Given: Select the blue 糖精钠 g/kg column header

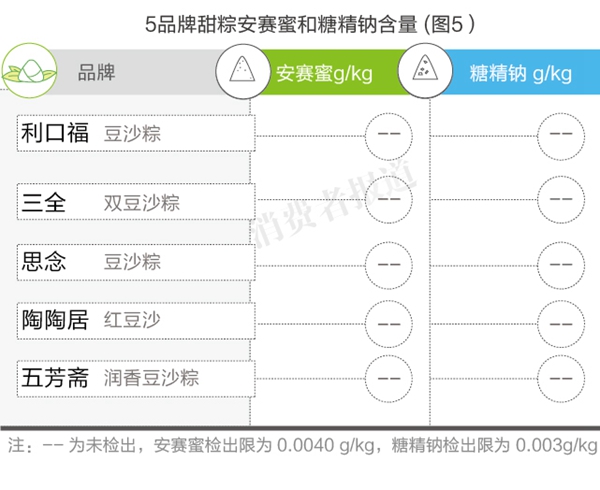Looking at the screenshot, I should pyautogui.click(x=520, y=73).
